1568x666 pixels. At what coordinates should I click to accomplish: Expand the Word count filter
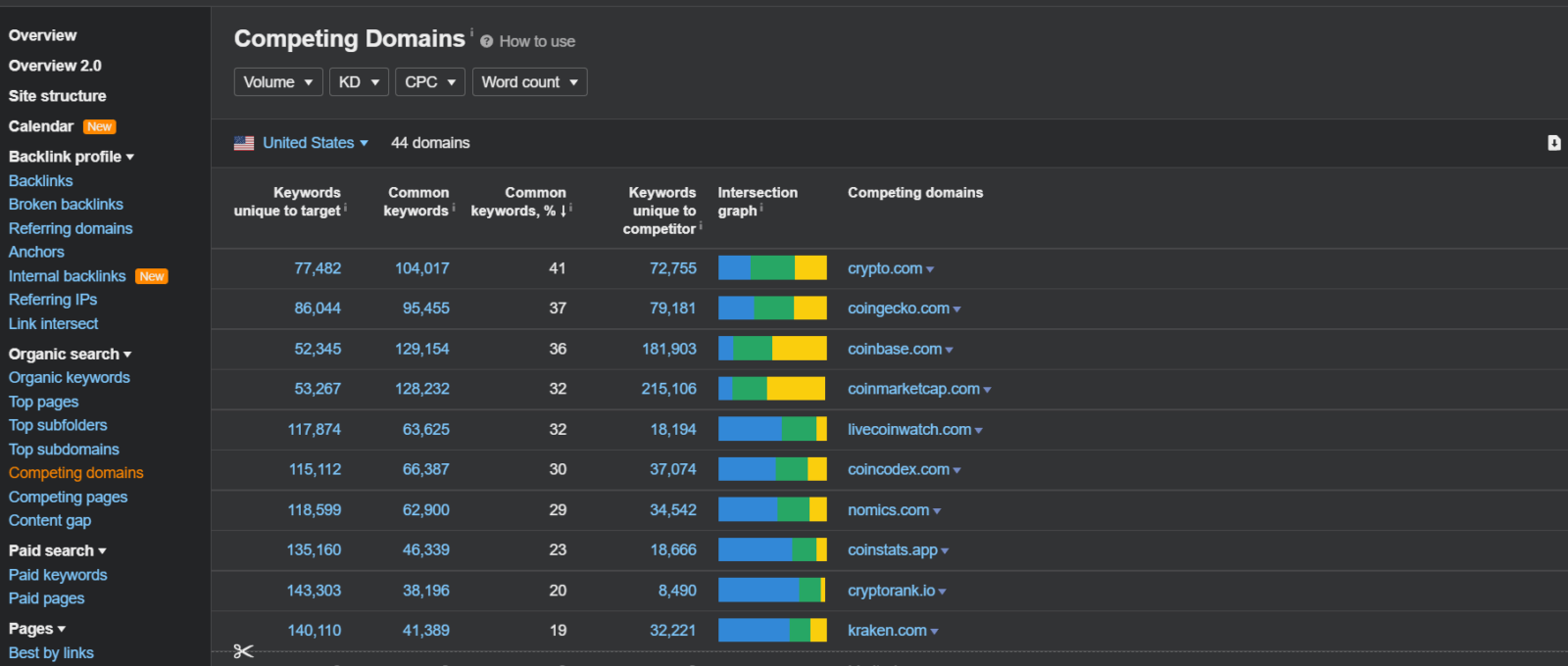[x=529, y=82]
